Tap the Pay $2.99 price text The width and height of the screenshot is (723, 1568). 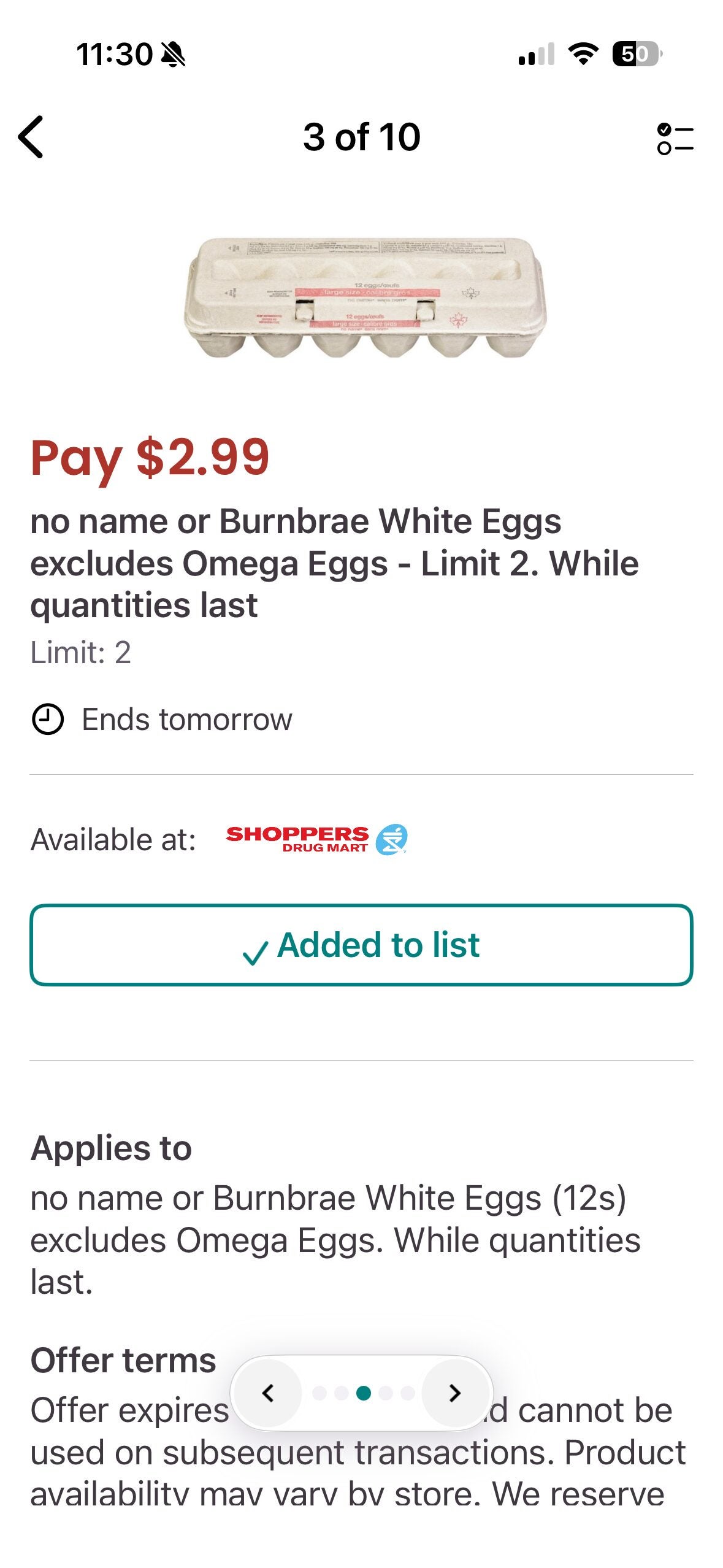(x=150, y=458)
